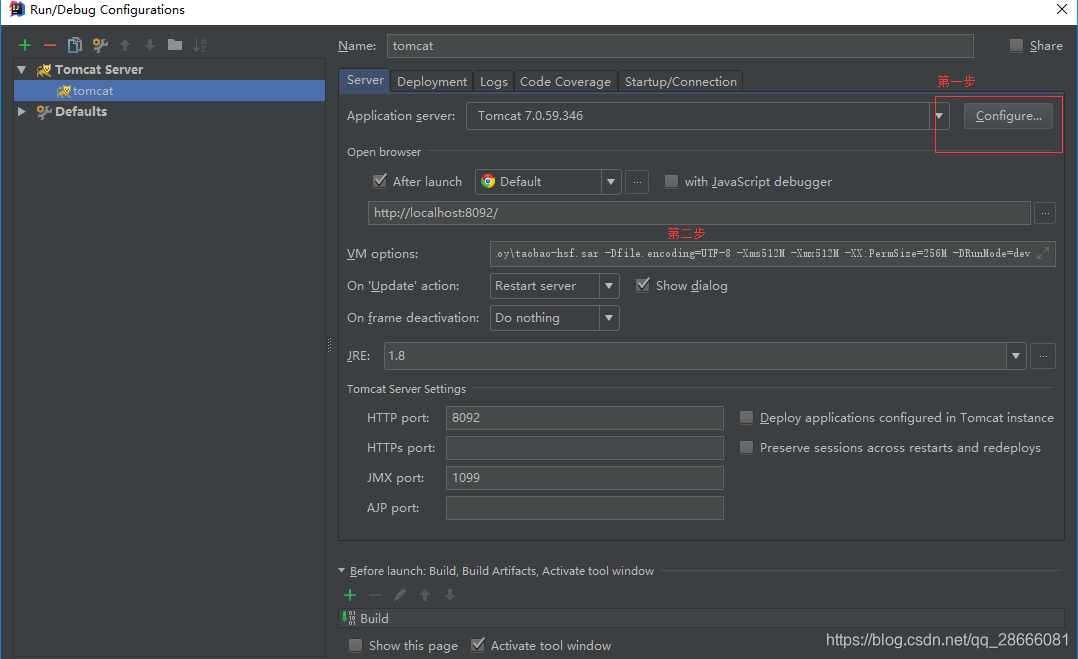The width and height of the screenshot is (1078, 659).
Task: Open edit defaults wrench icon
Action: coord(100,45)
